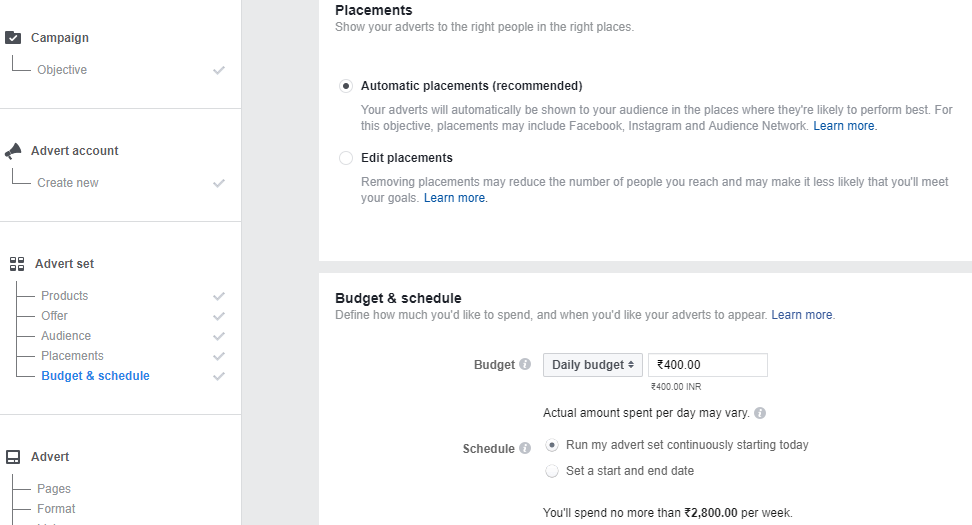Select Automatic placements radio button
The width and height of the screenshot is (972, 525).
[346, 86]
